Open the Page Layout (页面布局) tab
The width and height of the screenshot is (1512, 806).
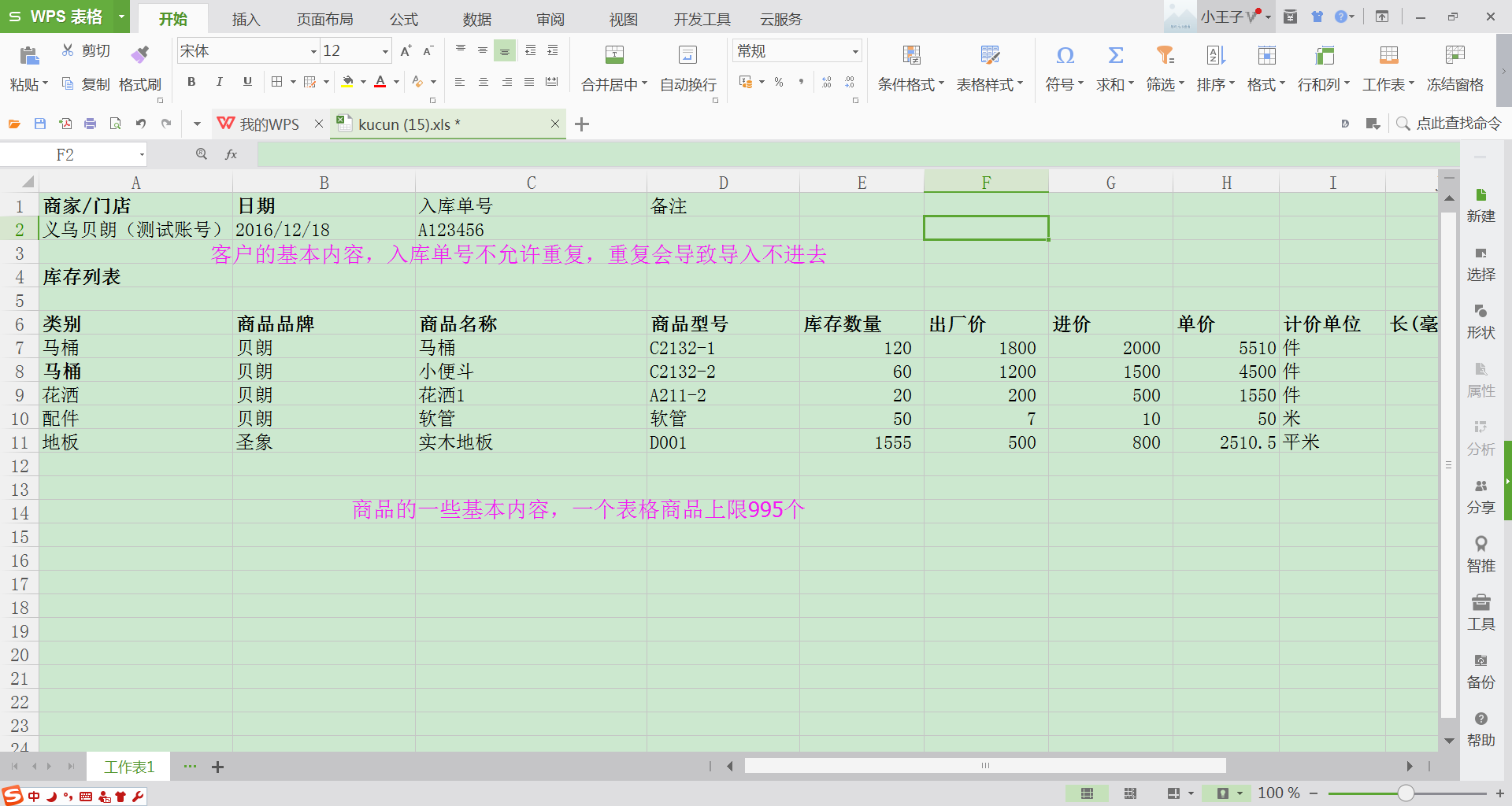coord(324,19)
